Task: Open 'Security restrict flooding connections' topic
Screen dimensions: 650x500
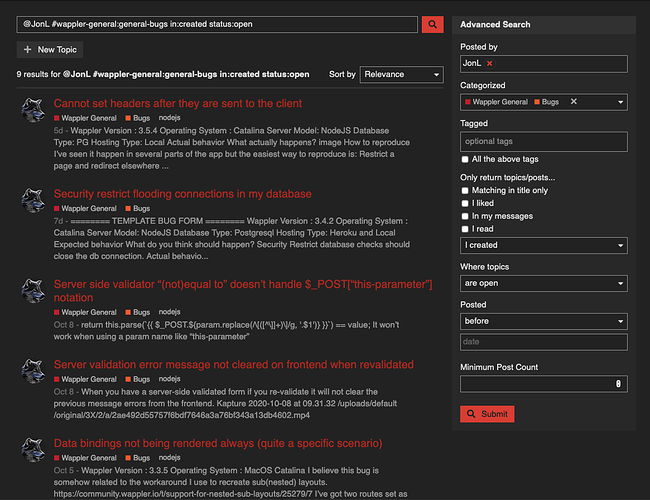Action: coord(182,194)
